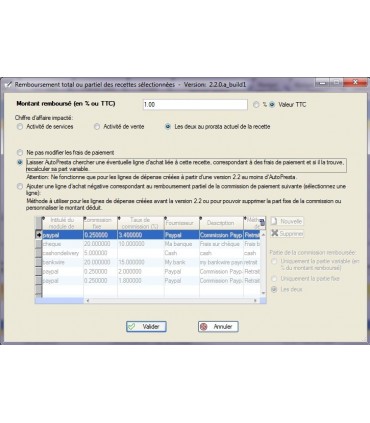Click the 5.000000 commission cell
Image resolution: width=370 pixels, height=423 pixels.
coord(100,253)
